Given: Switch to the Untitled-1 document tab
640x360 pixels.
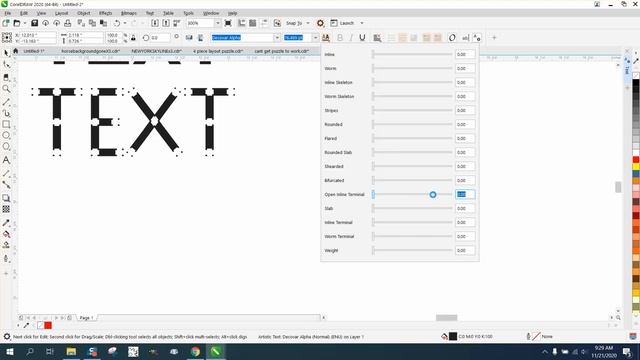Looking at the screenshot, I should 34,51.
